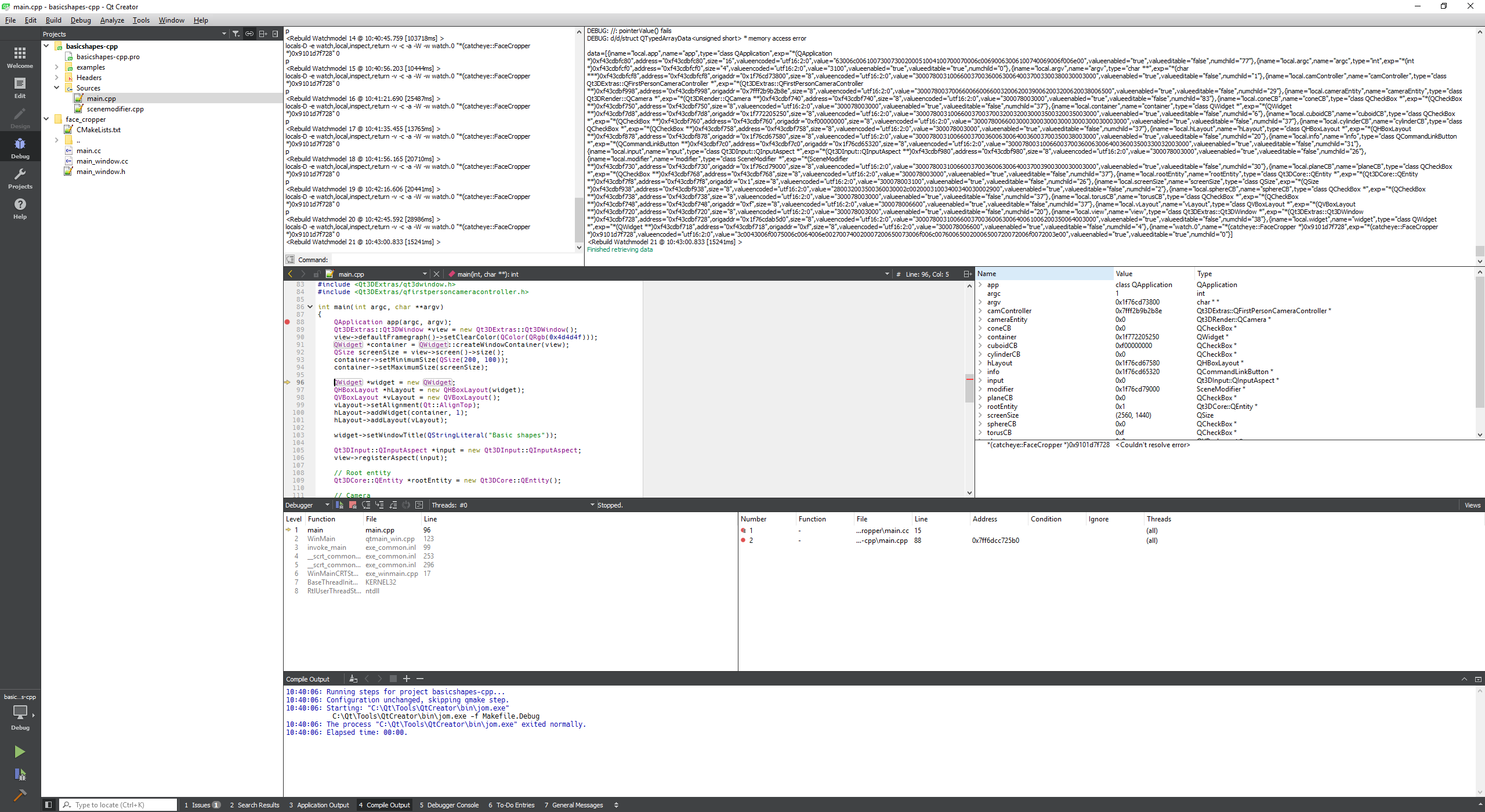
Task: Collapse the Sources folder node
Action: [x=57, y=88]
